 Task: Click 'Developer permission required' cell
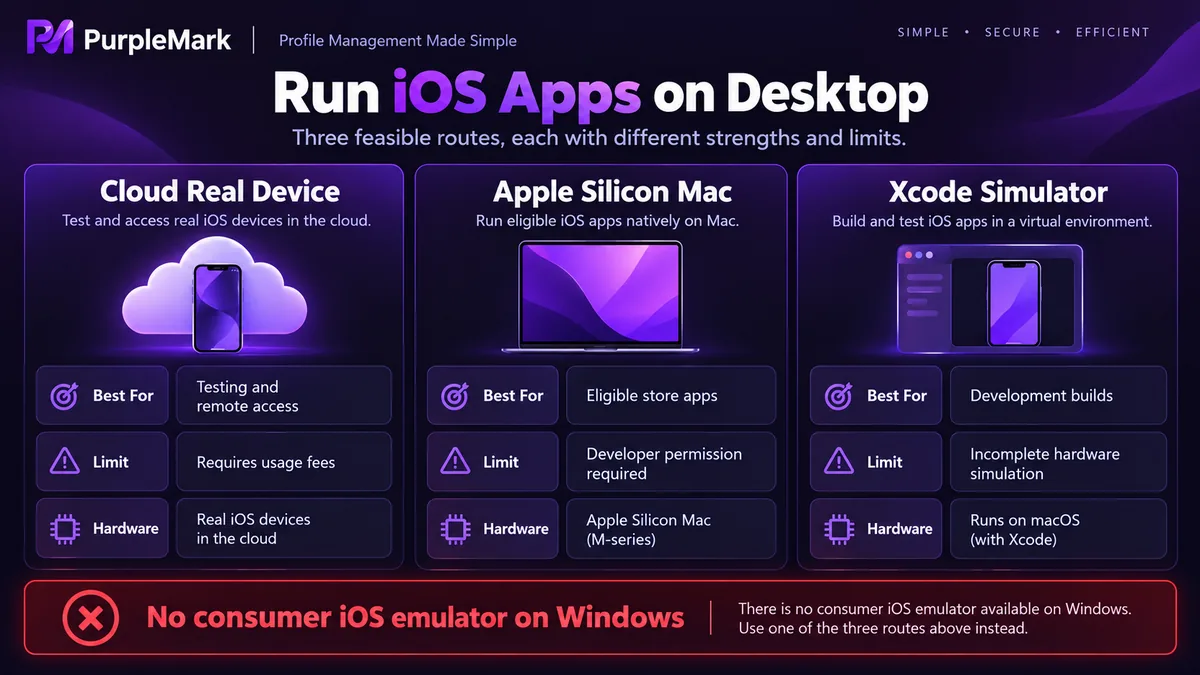671,462
